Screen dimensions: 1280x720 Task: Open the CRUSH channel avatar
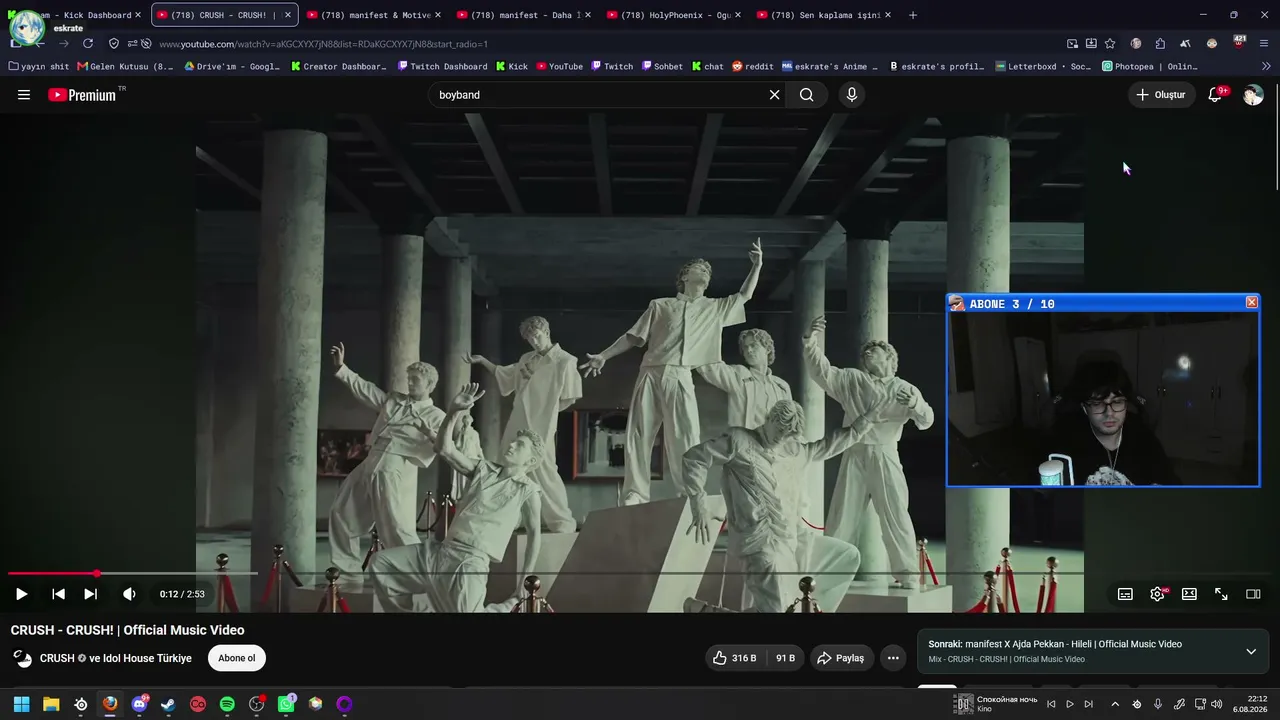point(22,658)
